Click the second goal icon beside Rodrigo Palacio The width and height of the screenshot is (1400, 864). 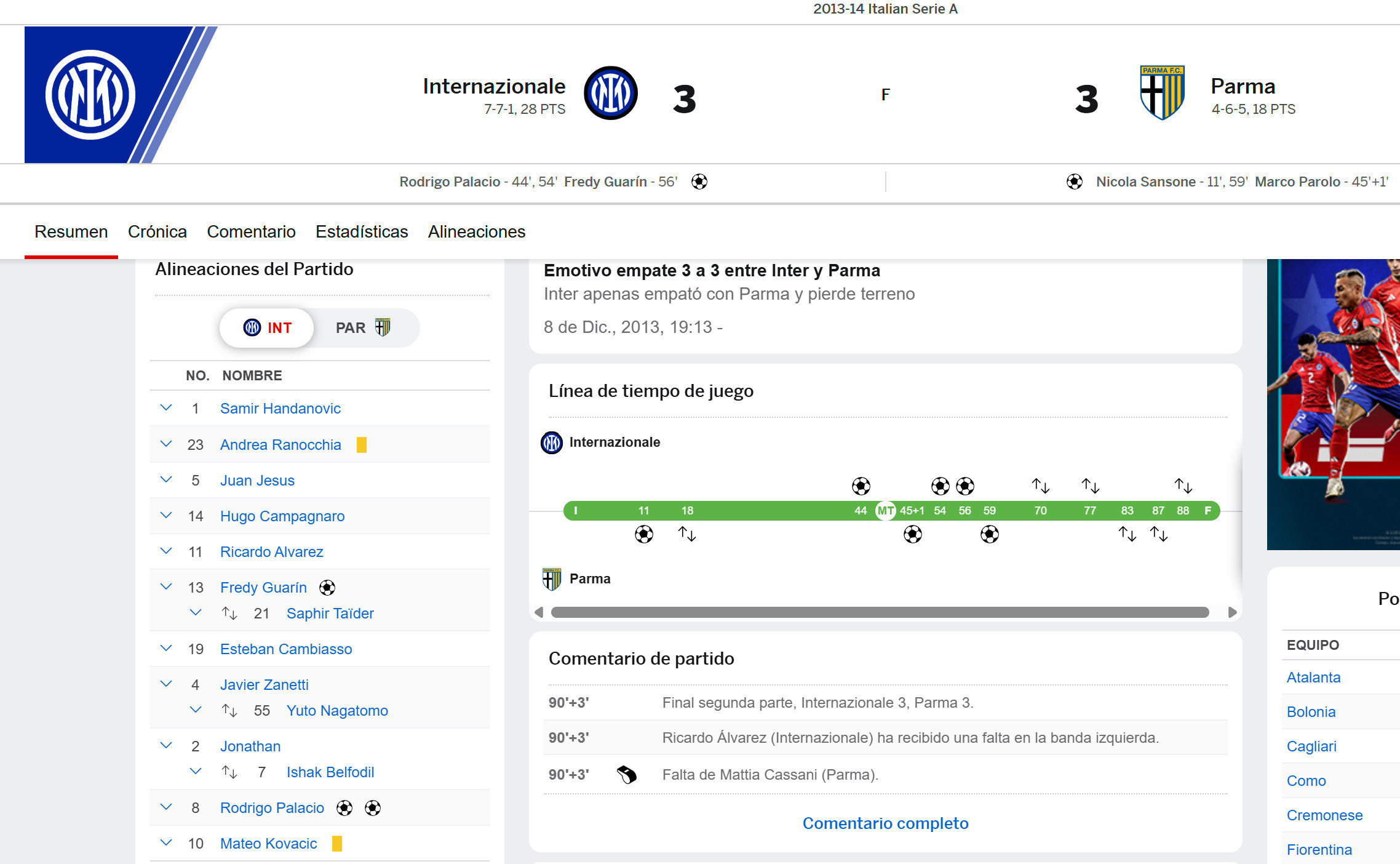(373, 808)
